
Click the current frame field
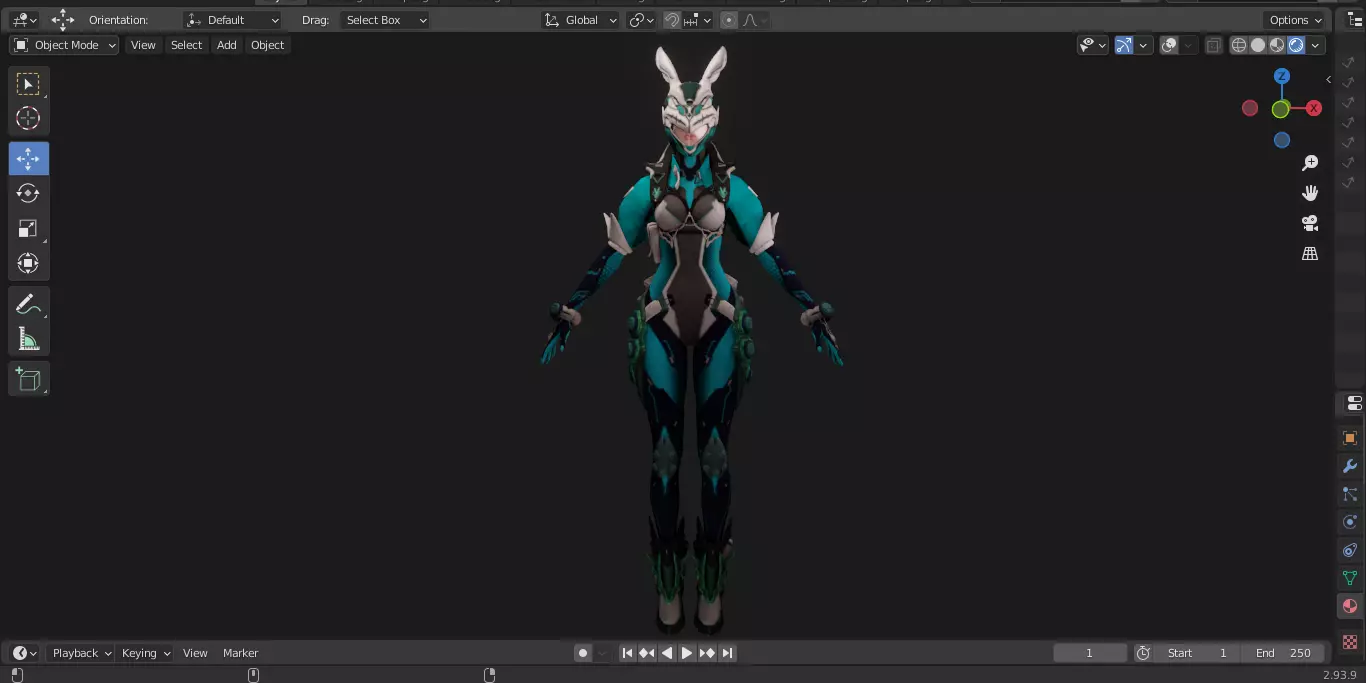tap(1090, 653)
